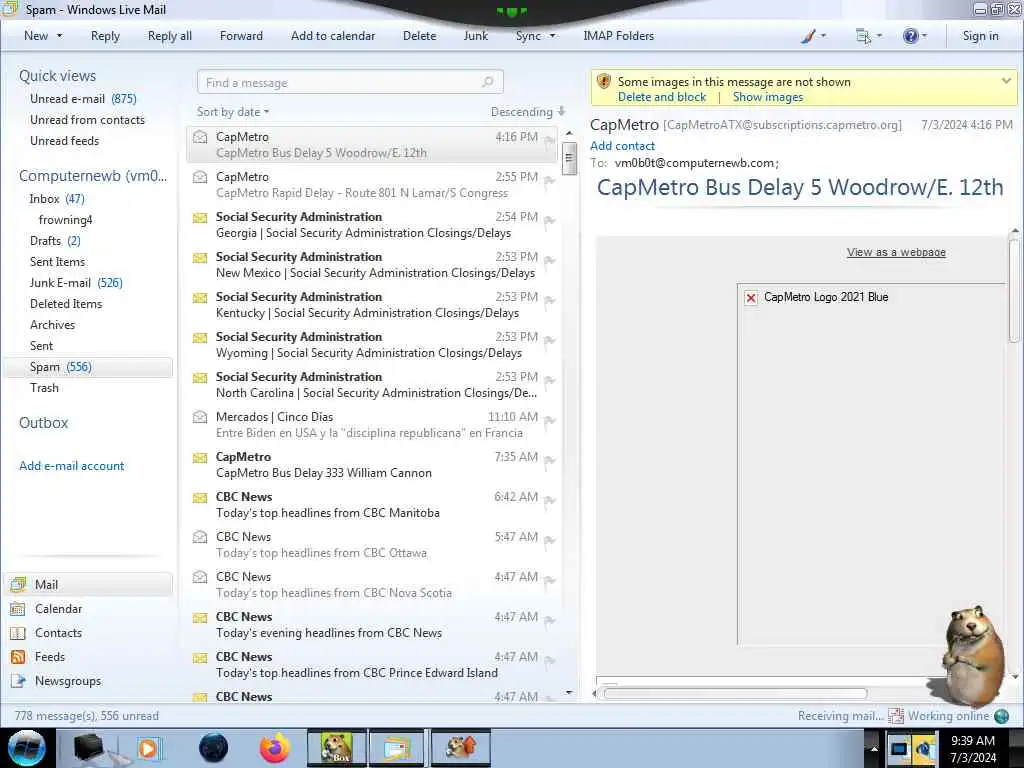Screen dimensions: 1024x768
Task: Collapse the Quick views section
Action: [x=57, y=76]
